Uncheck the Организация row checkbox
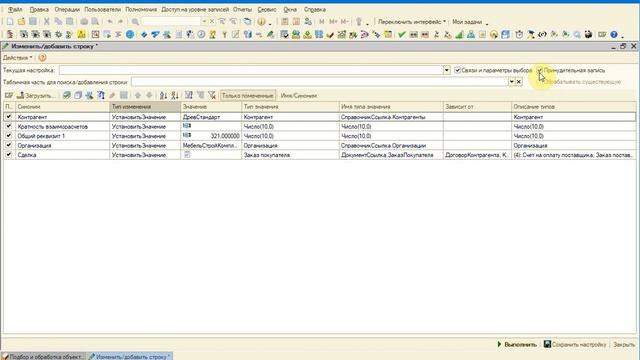Screen dimensions: 640x360 [9, 145]
